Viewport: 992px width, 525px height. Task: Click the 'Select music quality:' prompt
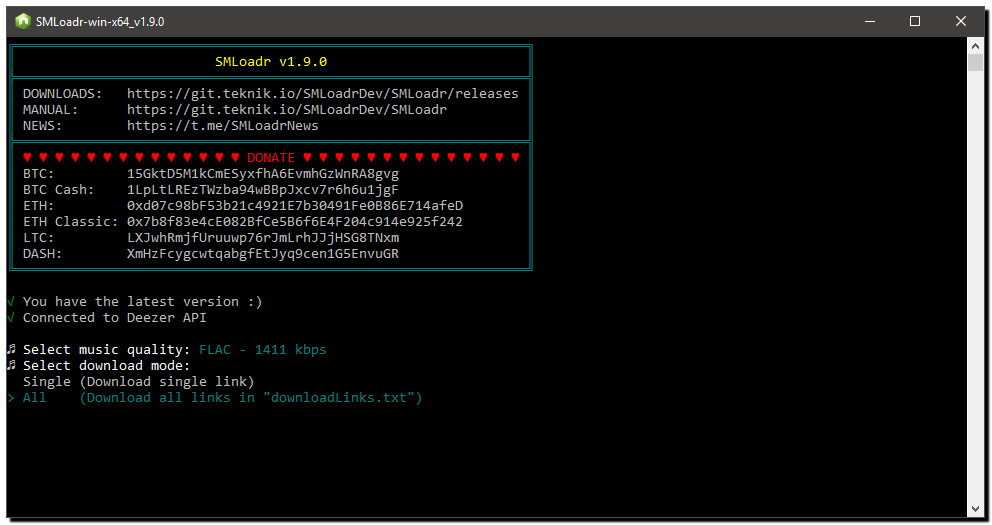[x=106, y=350]
